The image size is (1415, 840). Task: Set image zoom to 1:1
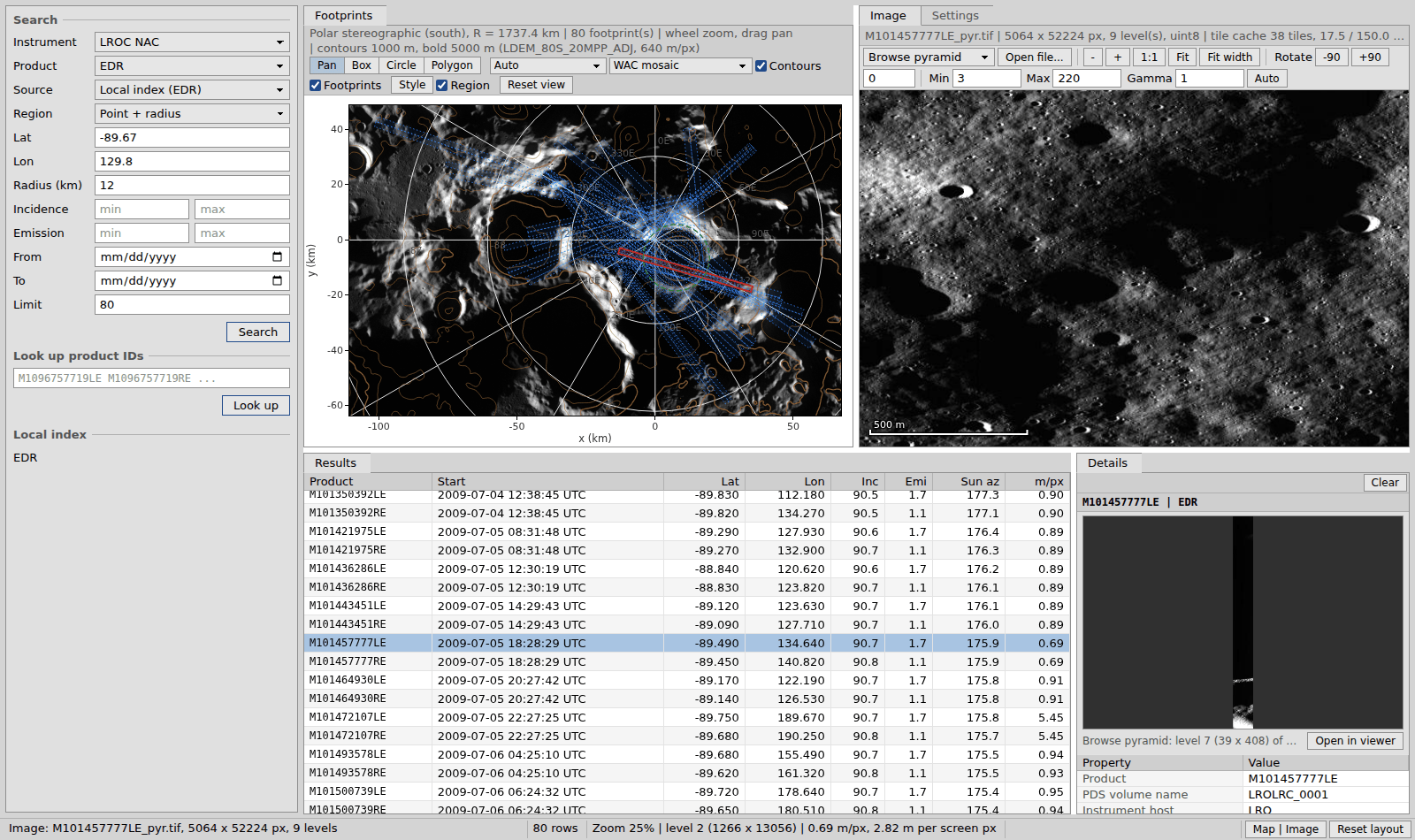coord(1149,57)
